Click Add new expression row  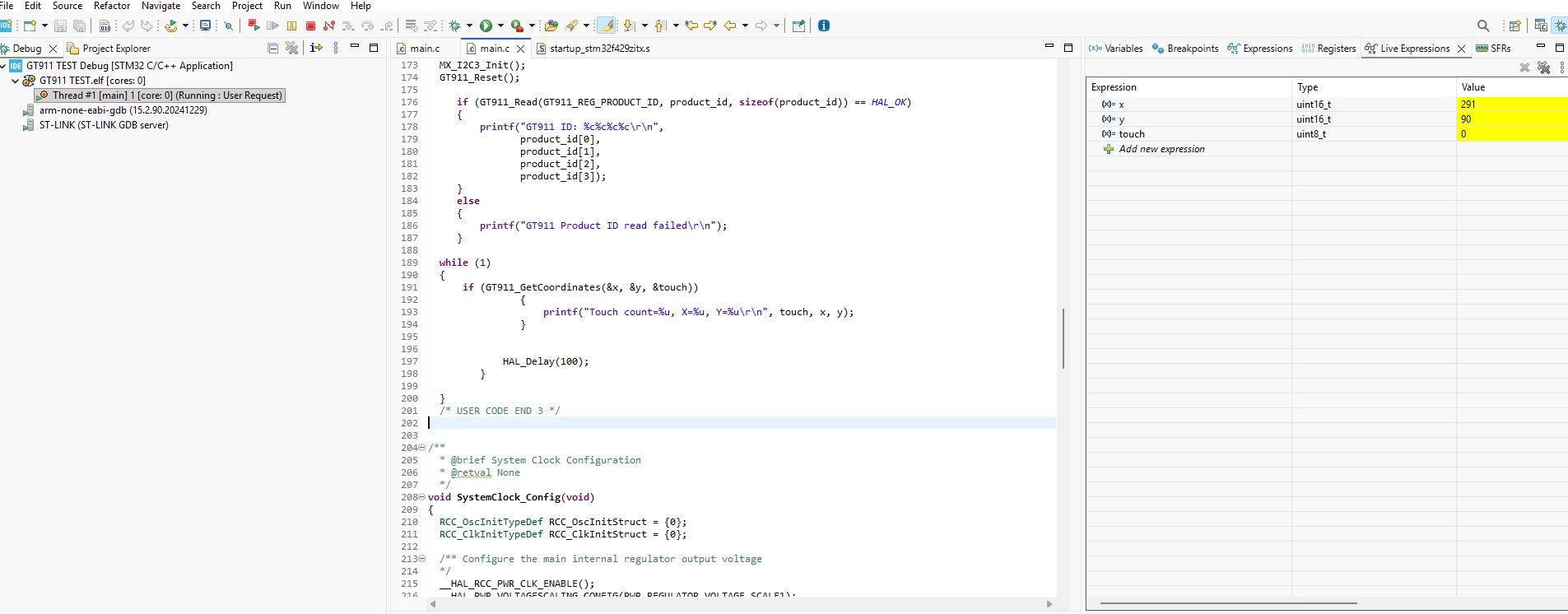(1161, 149)
